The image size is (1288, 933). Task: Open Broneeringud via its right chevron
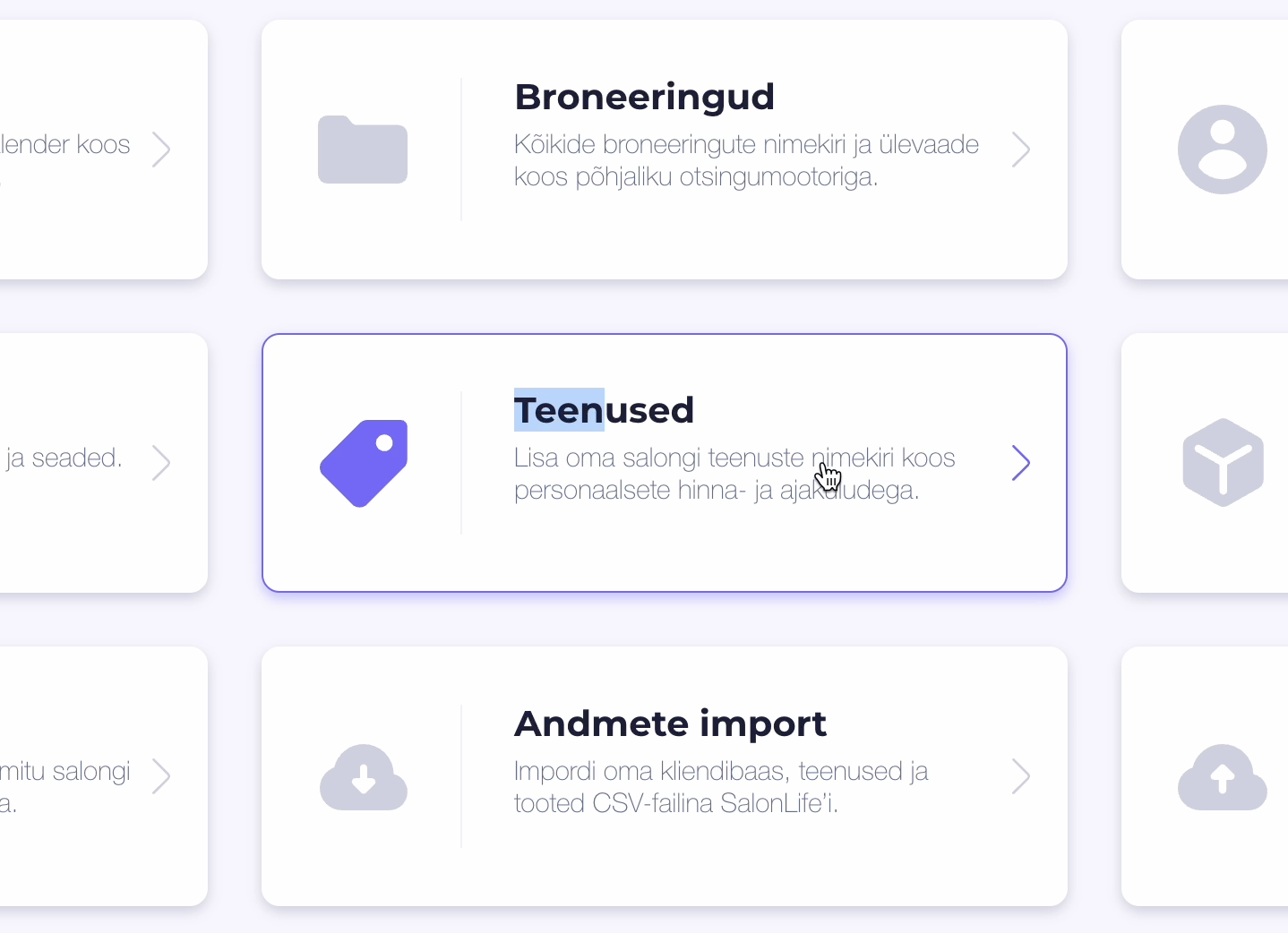click(x=1020, y=150)
